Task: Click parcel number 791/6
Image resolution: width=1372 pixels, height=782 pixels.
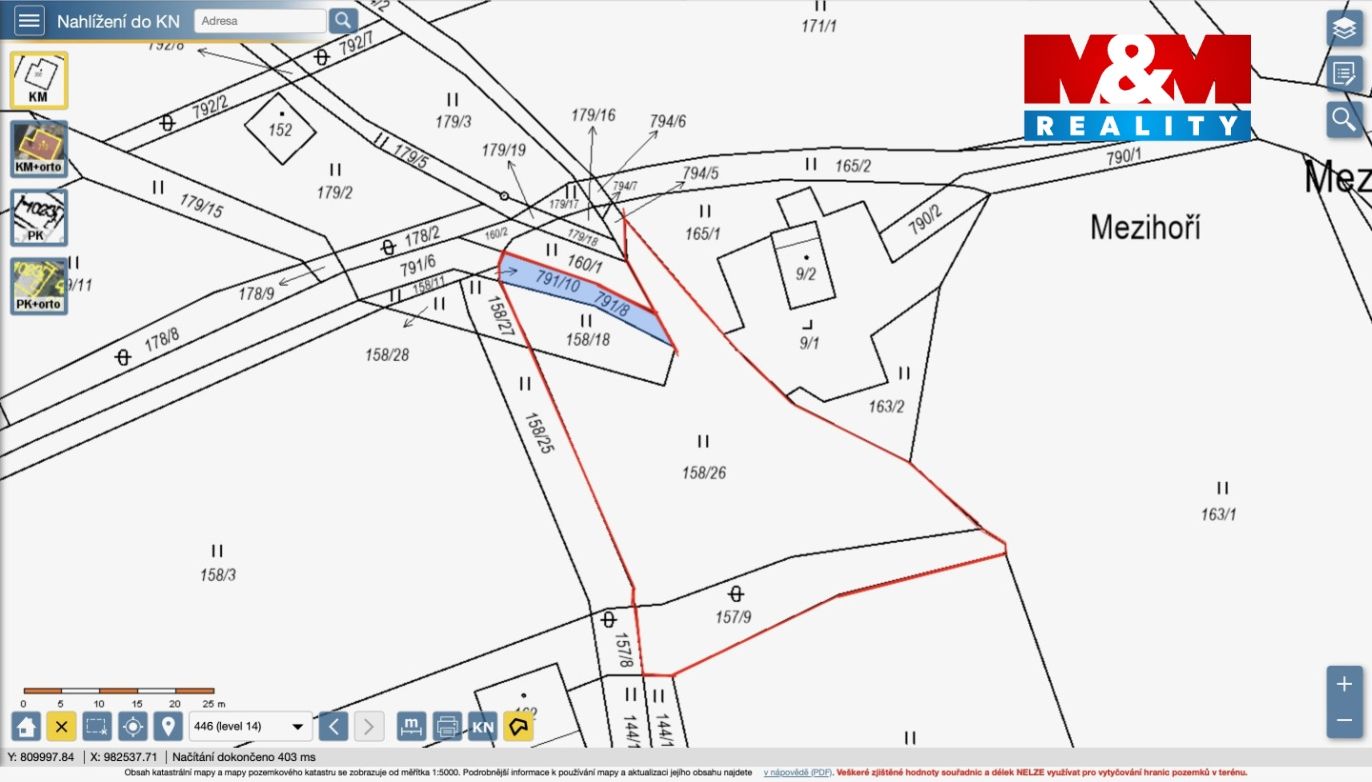Action: coord(418,265)
